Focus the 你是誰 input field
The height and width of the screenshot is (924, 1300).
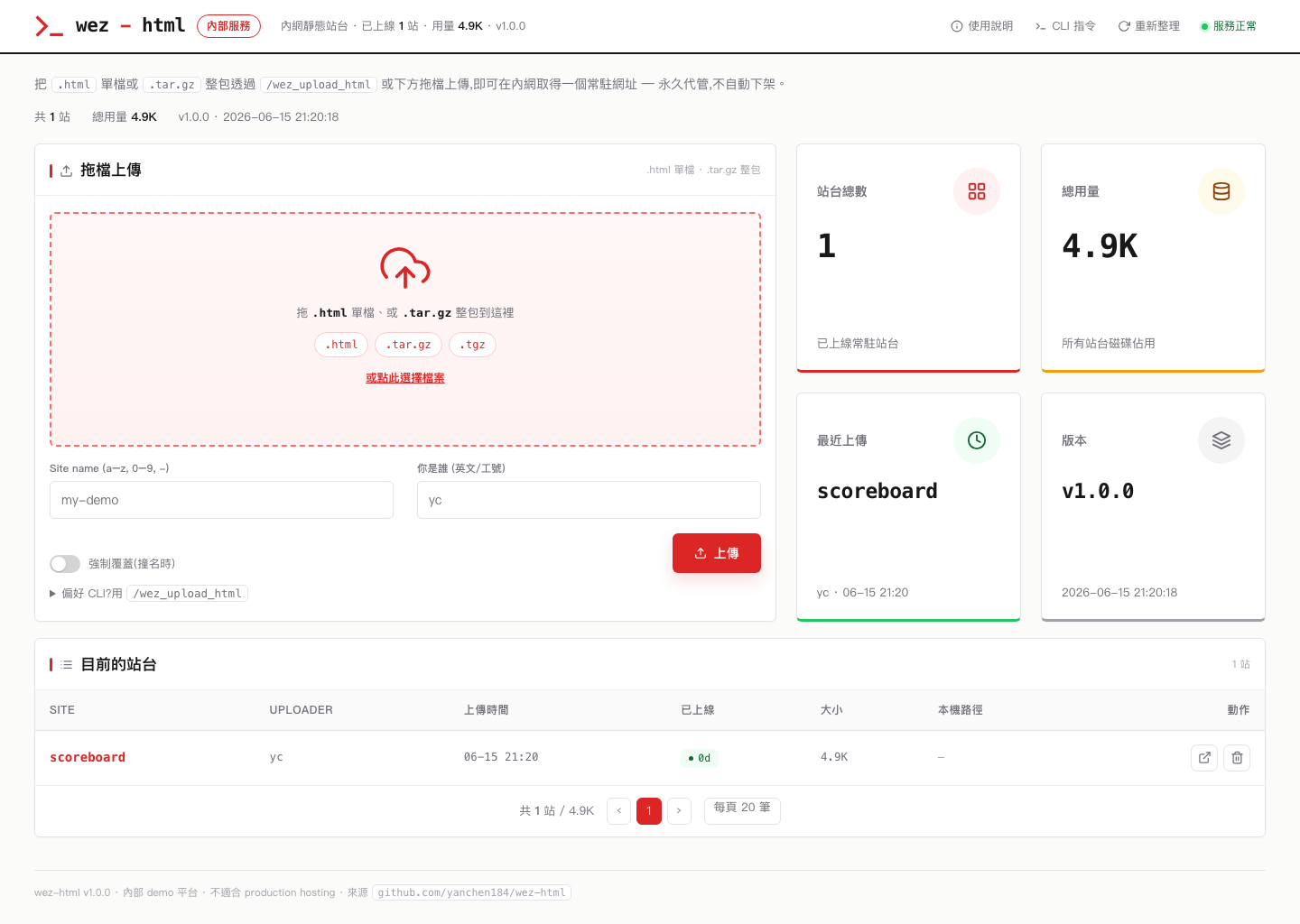point(589,500)
